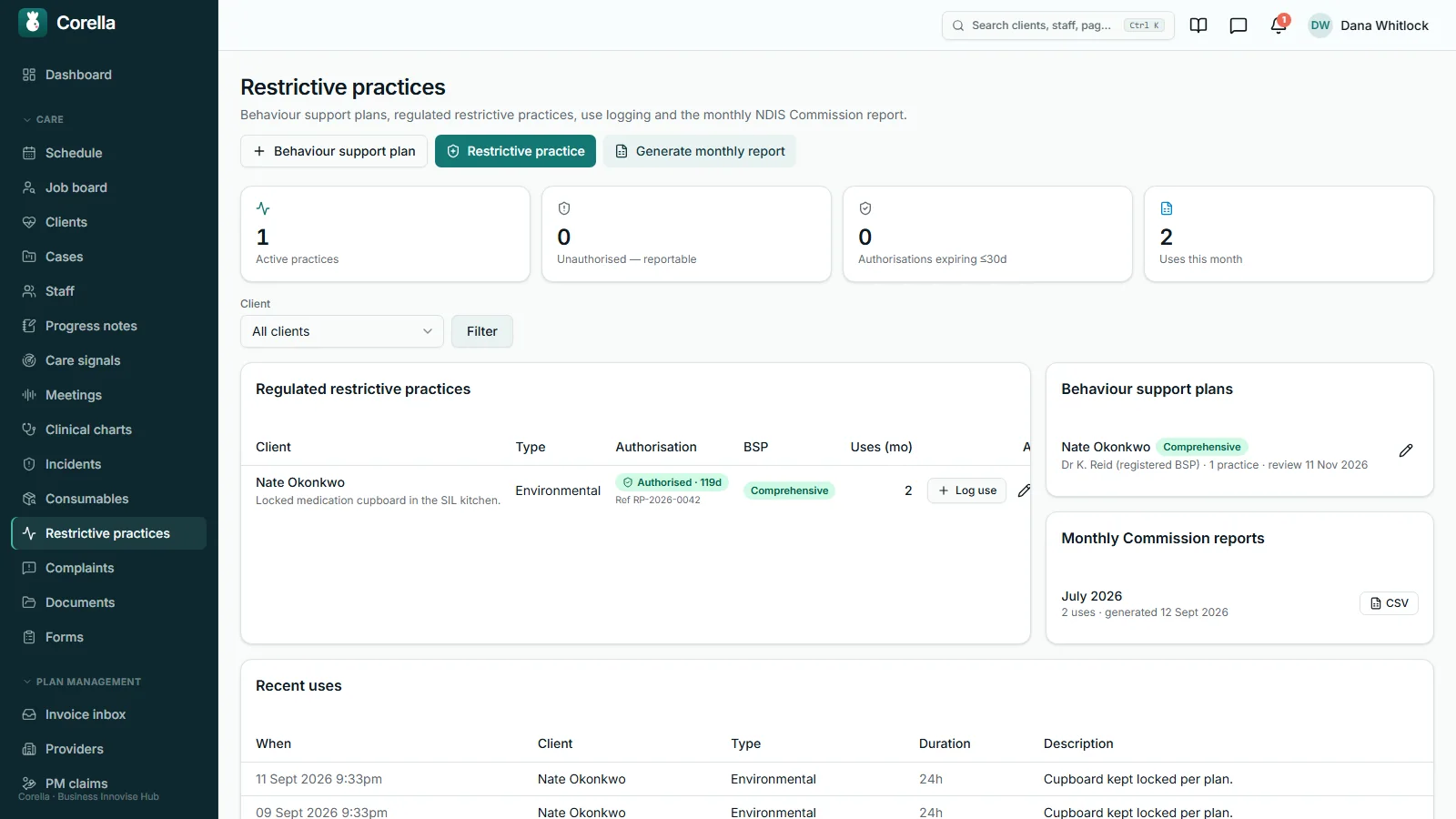
Task: Edit Nate Okonkwo's restrictive practice pencil icon
Action: [x=1024, y=490]
